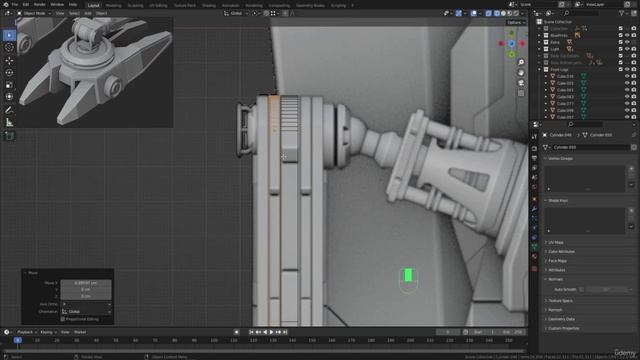Click the Move X value field

tap(86, 283)
